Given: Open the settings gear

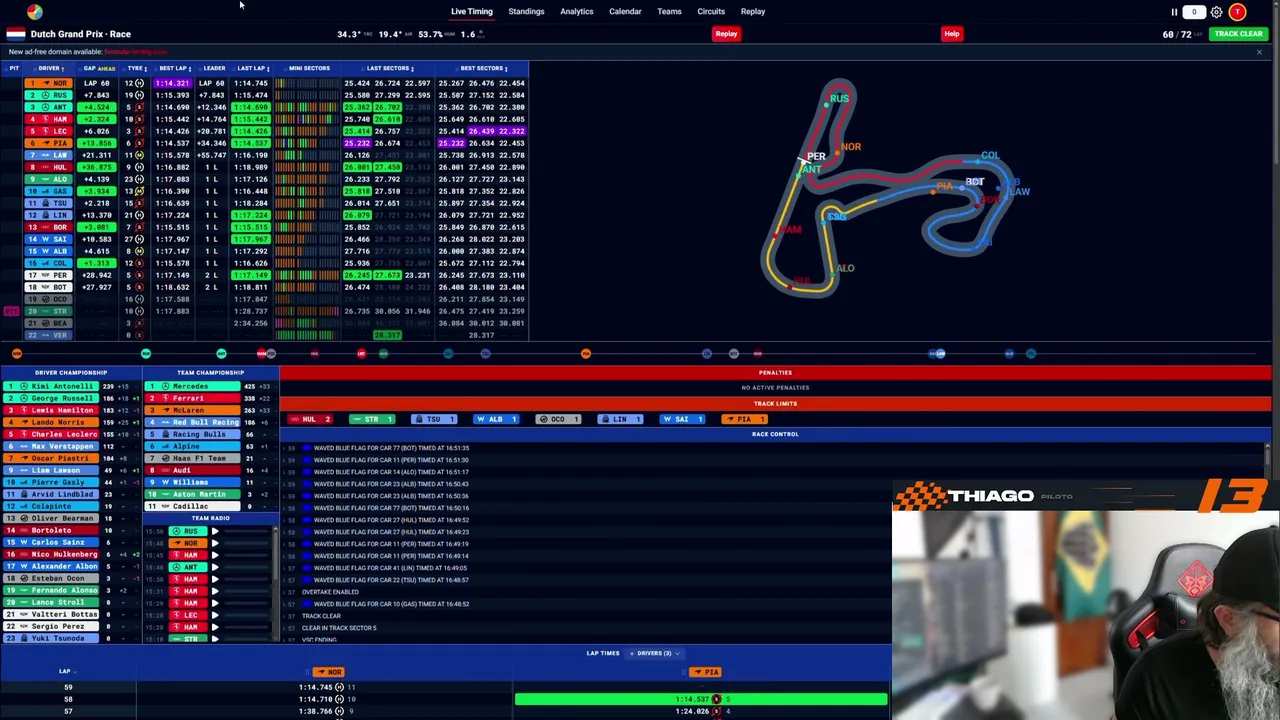Looking at the screenshot, I should click(1216, 12).
